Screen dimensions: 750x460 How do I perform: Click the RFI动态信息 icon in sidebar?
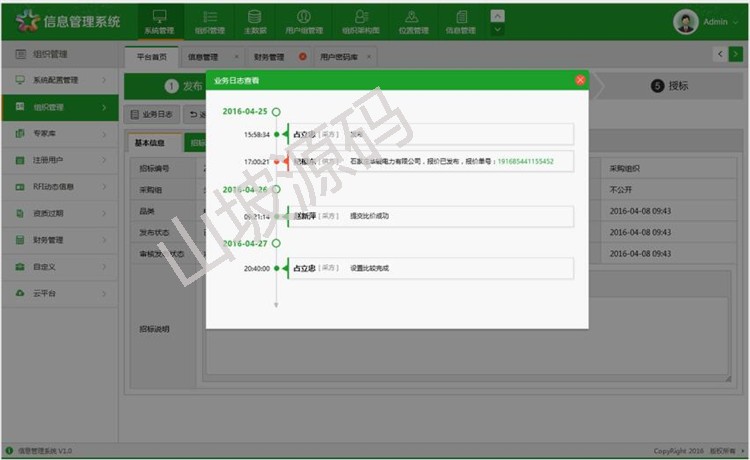[20, 187]
